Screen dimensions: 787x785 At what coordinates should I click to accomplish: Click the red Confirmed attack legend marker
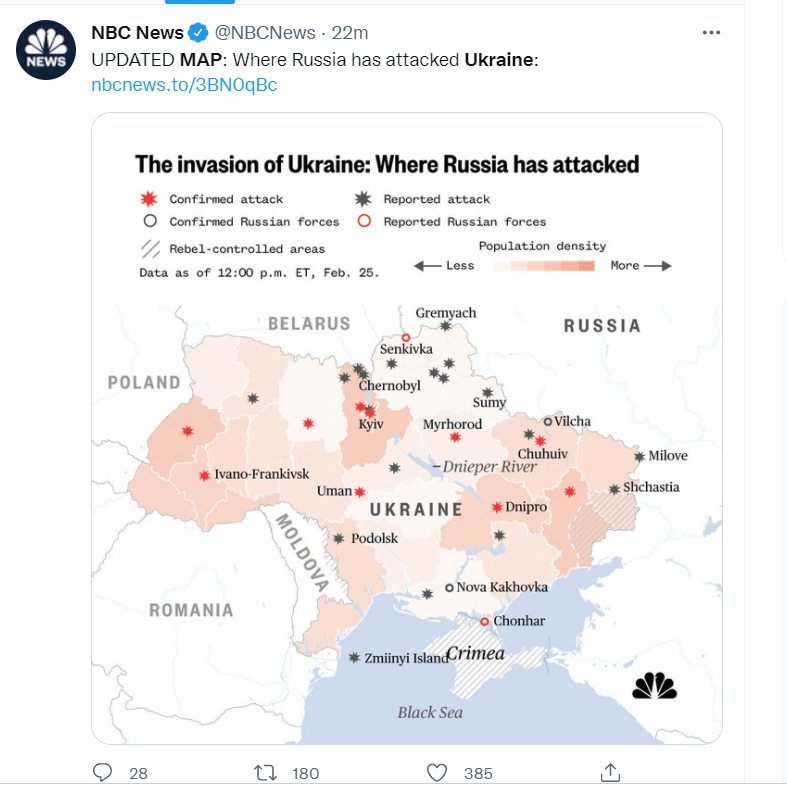point(149,199)
